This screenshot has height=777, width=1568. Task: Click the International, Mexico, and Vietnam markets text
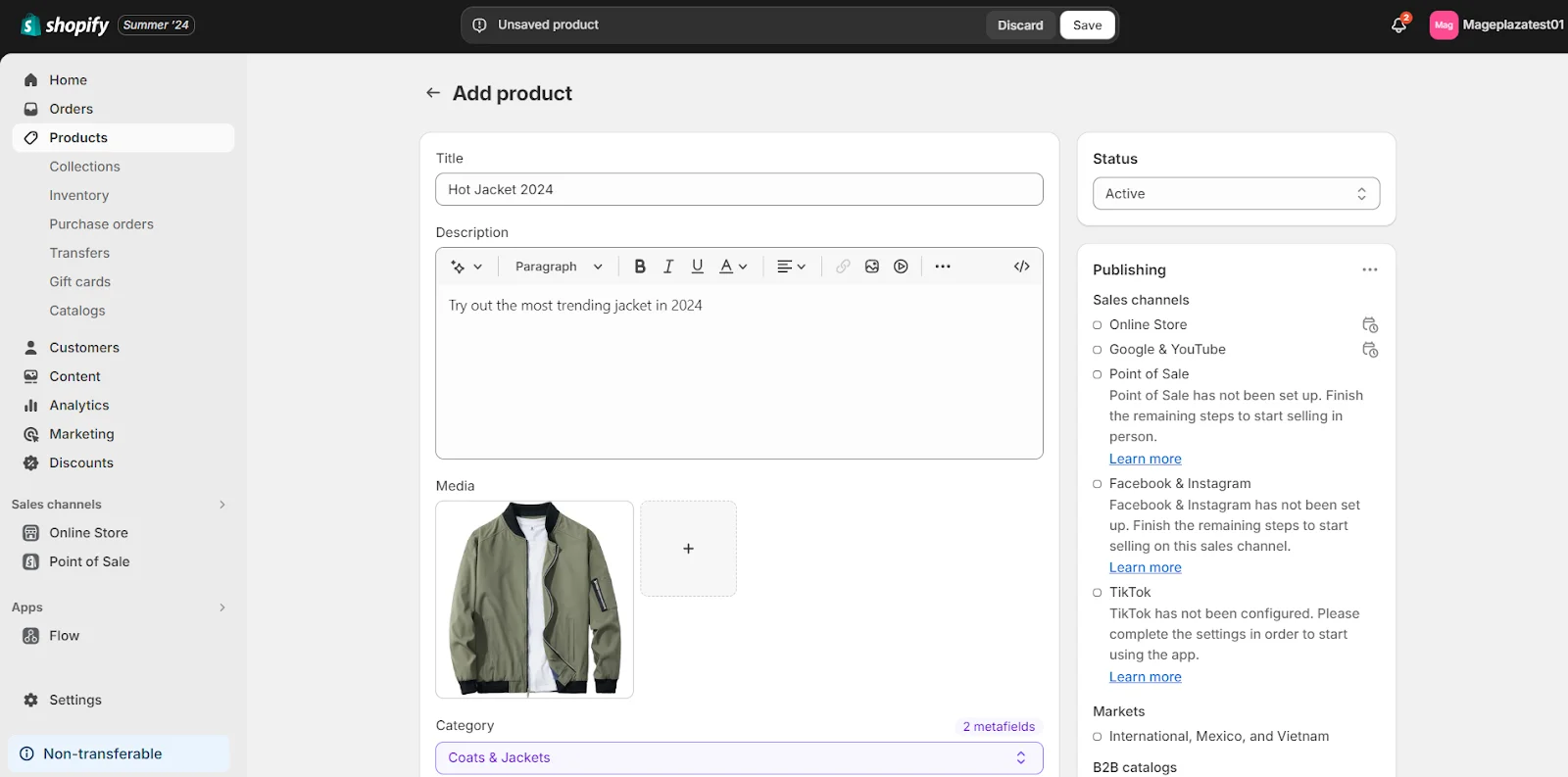point(1219,737)
